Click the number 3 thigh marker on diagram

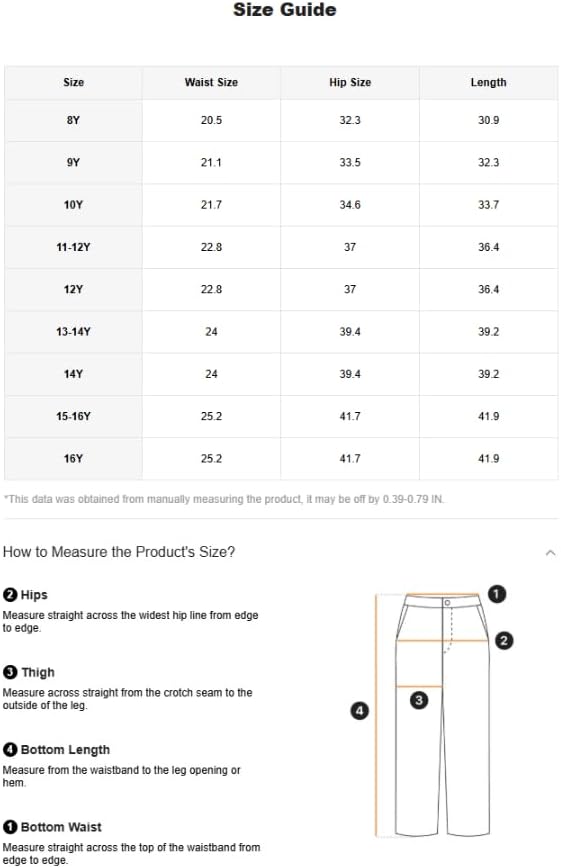pos(419,700)
